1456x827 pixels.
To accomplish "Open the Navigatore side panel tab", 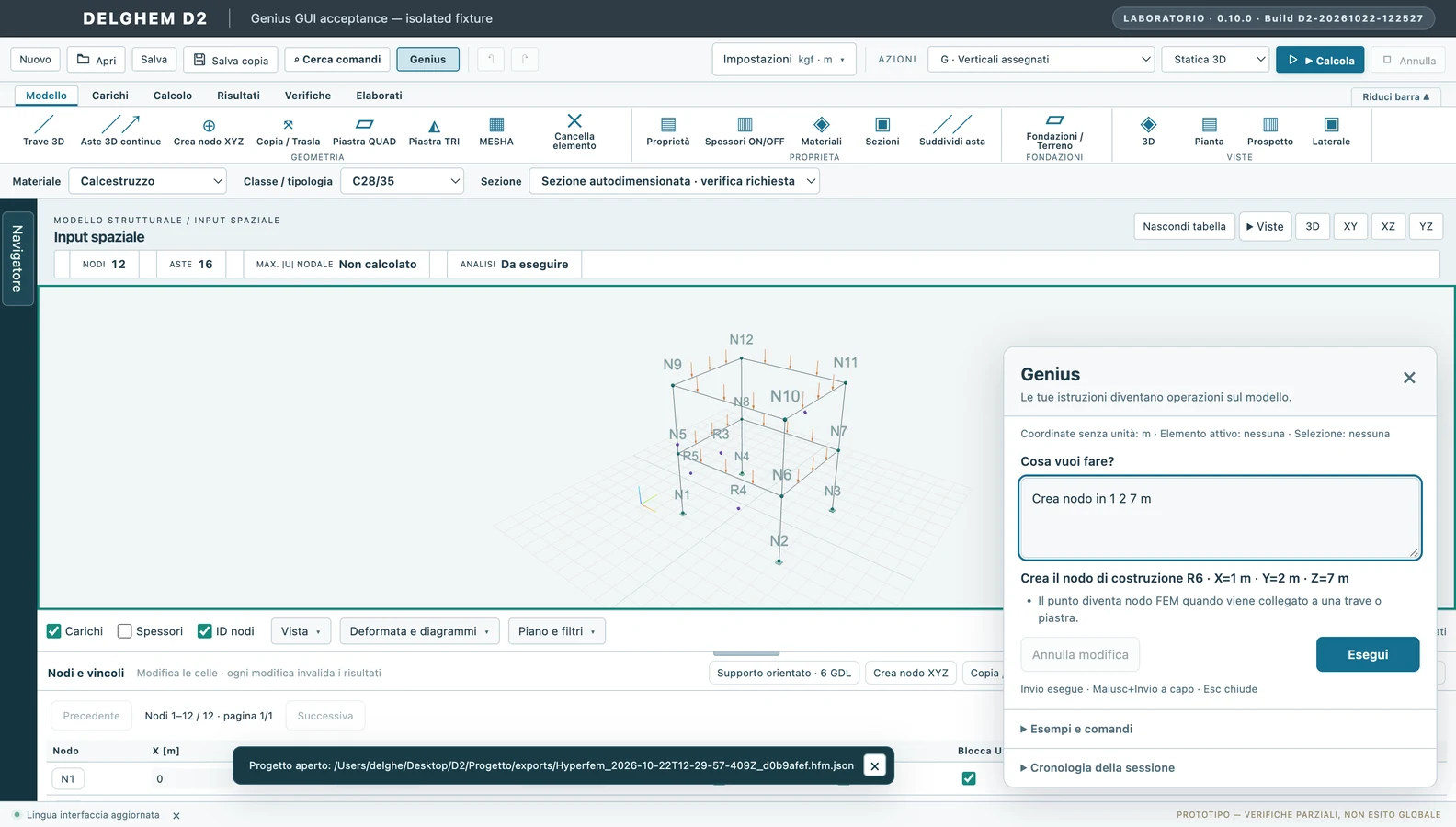I will 17,258.
